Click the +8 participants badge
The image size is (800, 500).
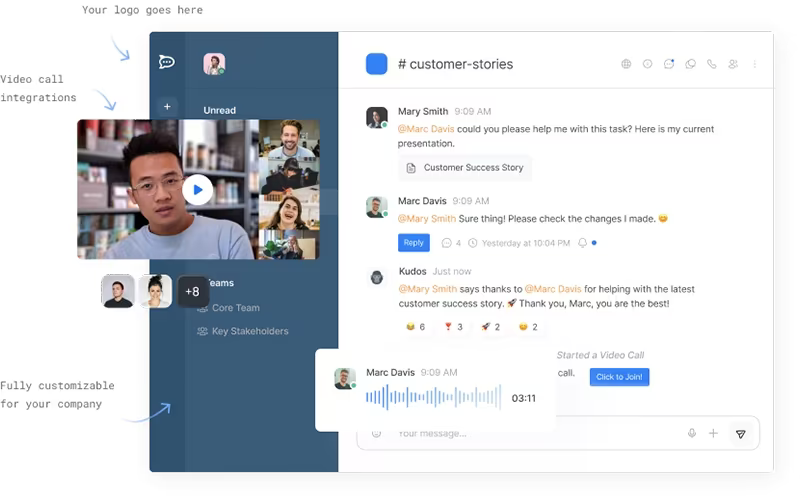pos(192,291)
